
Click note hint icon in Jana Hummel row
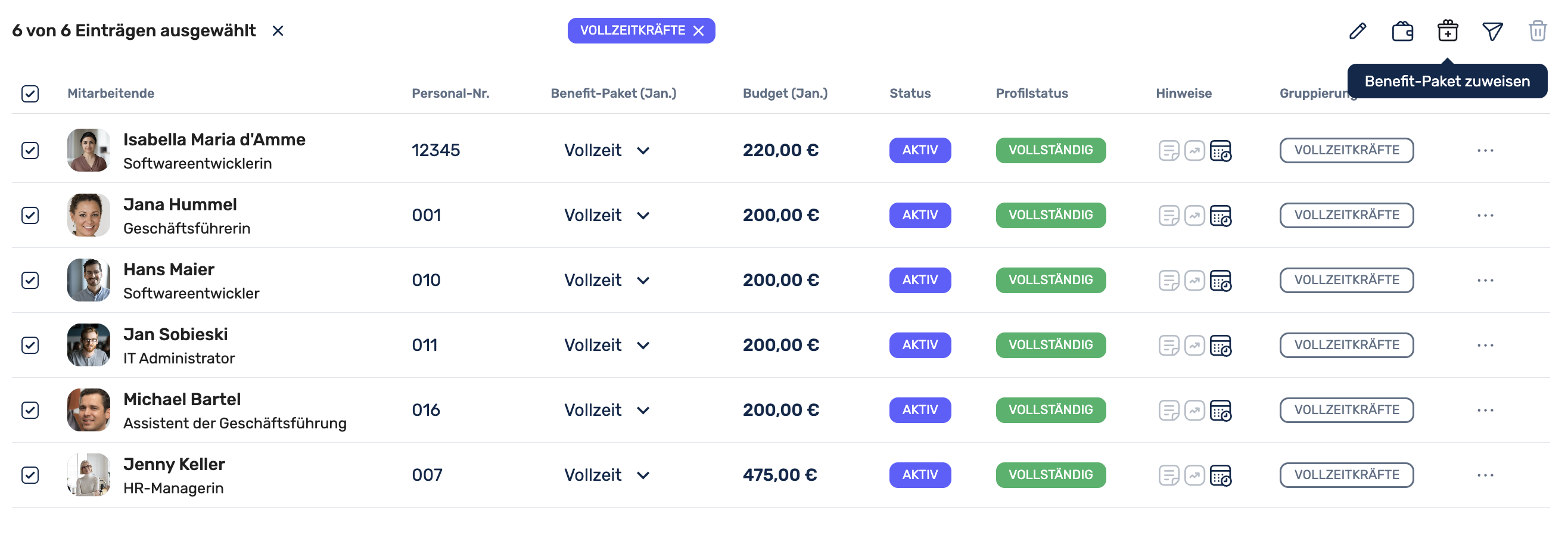(1168, 216)
